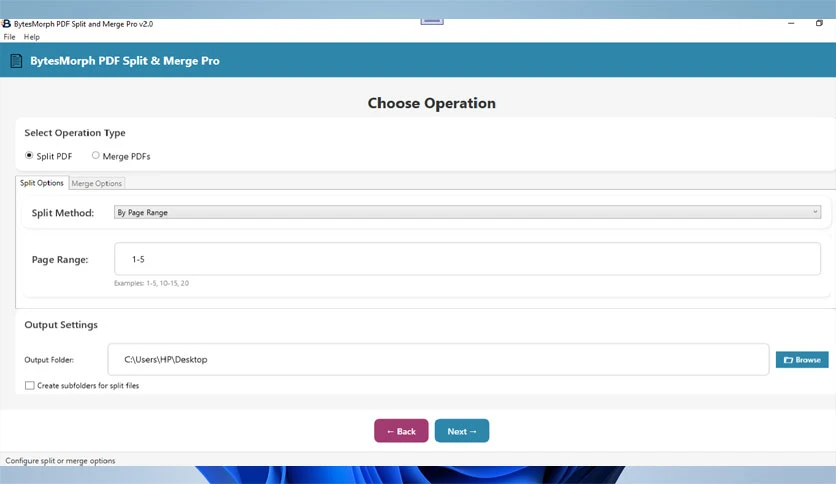
Task: Proceed with the Next button
Action: pos(462,431)
